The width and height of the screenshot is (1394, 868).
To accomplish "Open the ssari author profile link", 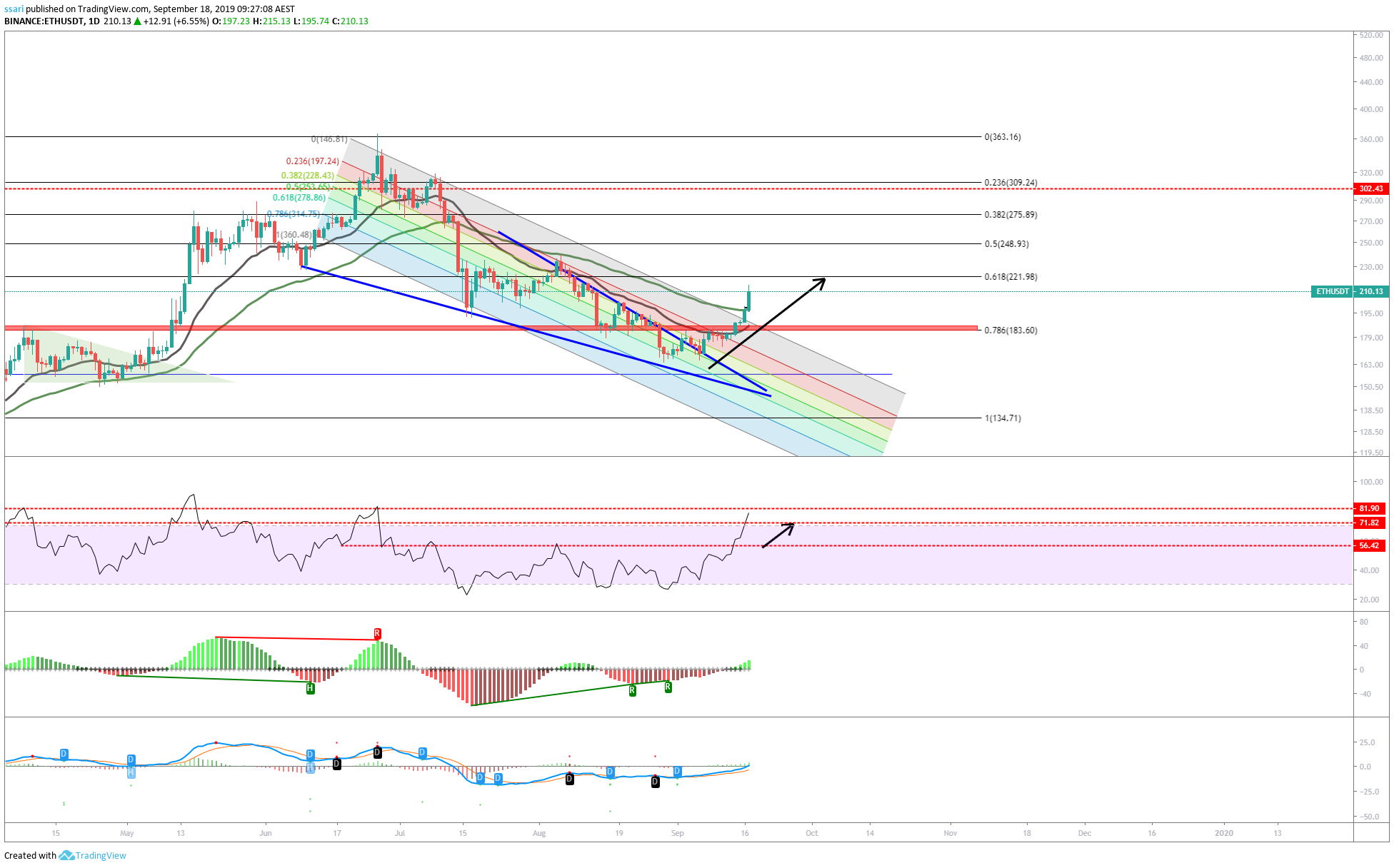I will [14, 9].
